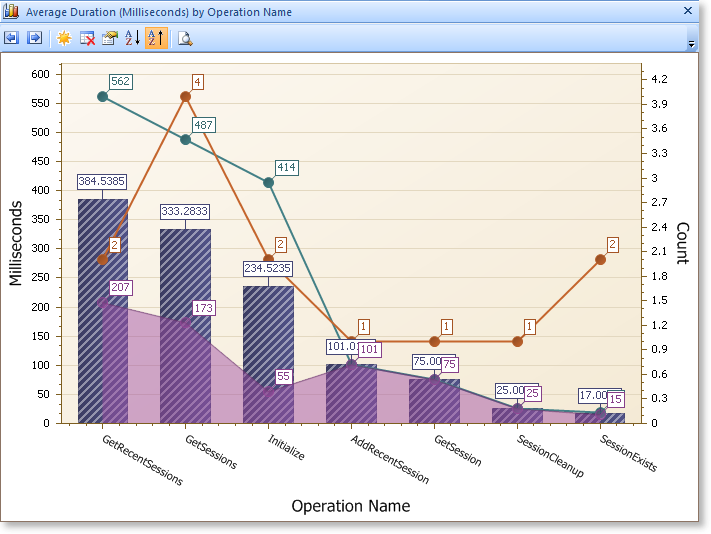Click the AddRecentSession axis label
The image size is (711, 534).
pyautogui.click(x=388, y=459)
